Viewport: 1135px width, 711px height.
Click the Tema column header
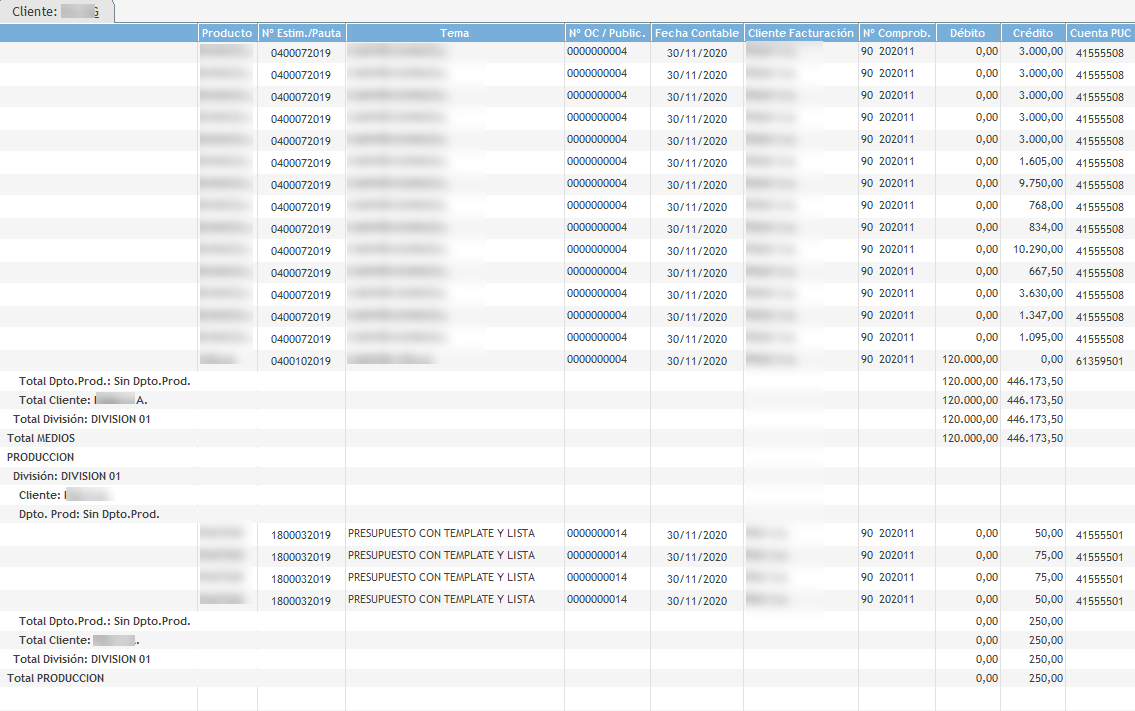coord(454,33)
